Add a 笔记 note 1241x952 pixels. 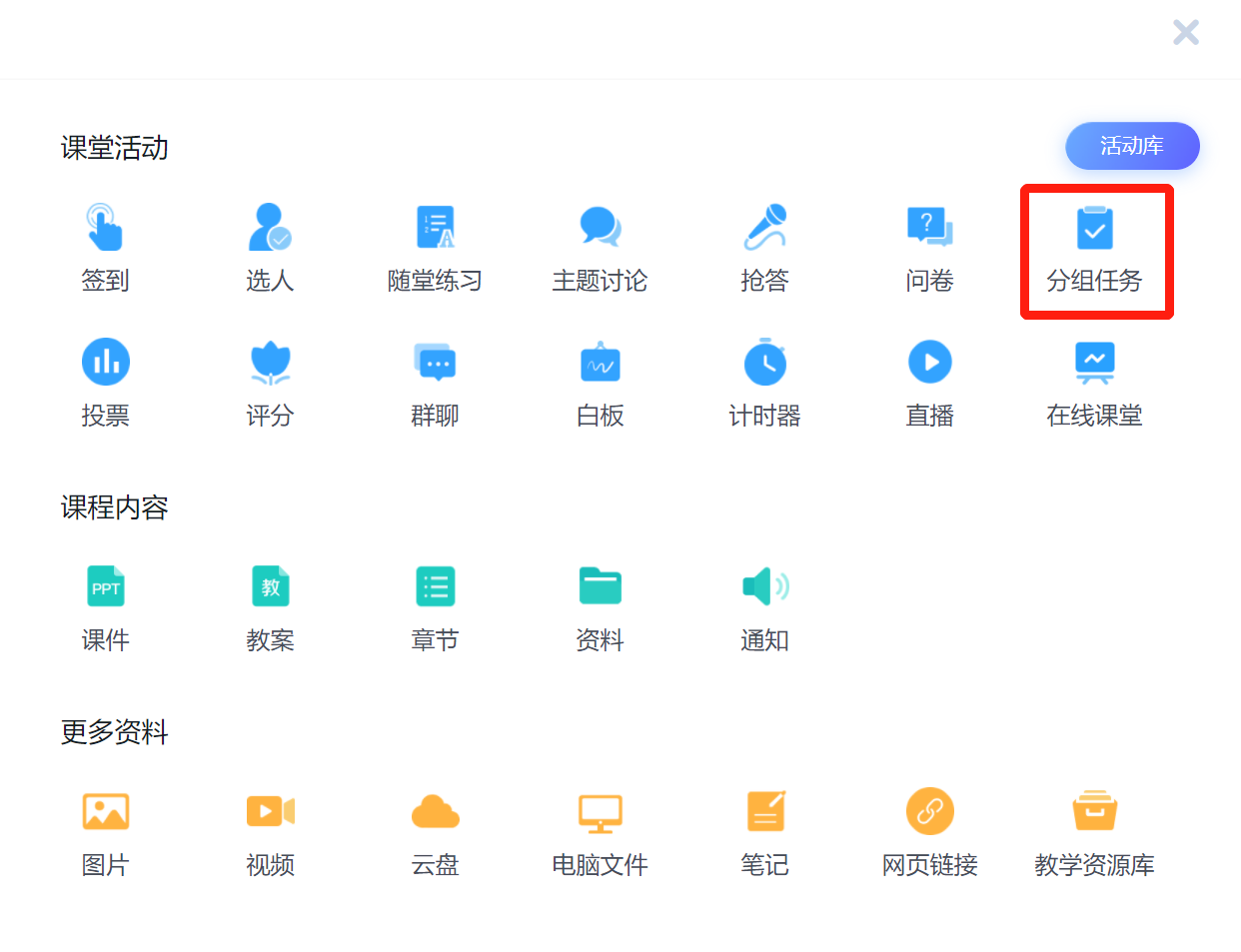764,833
